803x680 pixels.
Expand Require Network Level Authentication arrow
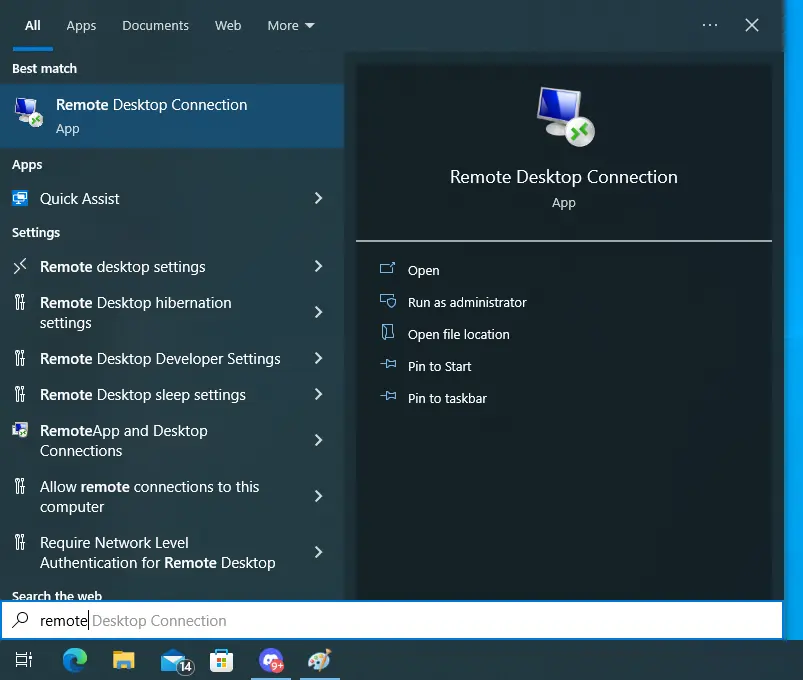(x=318, y=552)
